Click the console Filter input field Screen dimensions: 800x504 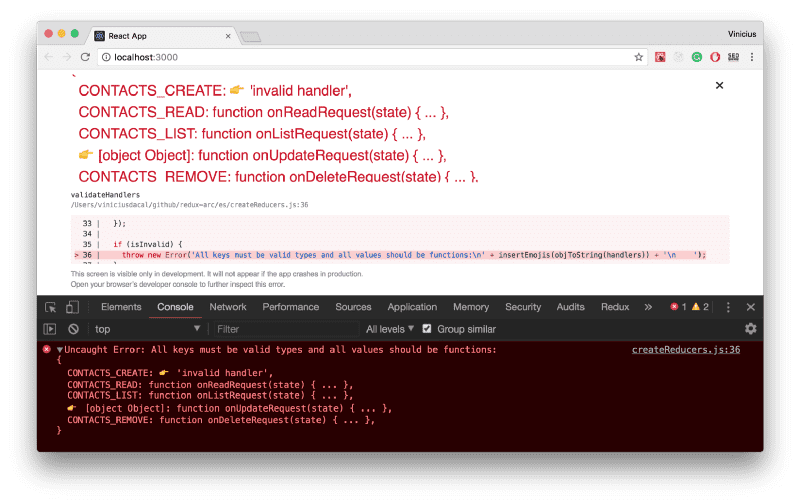(285, 329)
